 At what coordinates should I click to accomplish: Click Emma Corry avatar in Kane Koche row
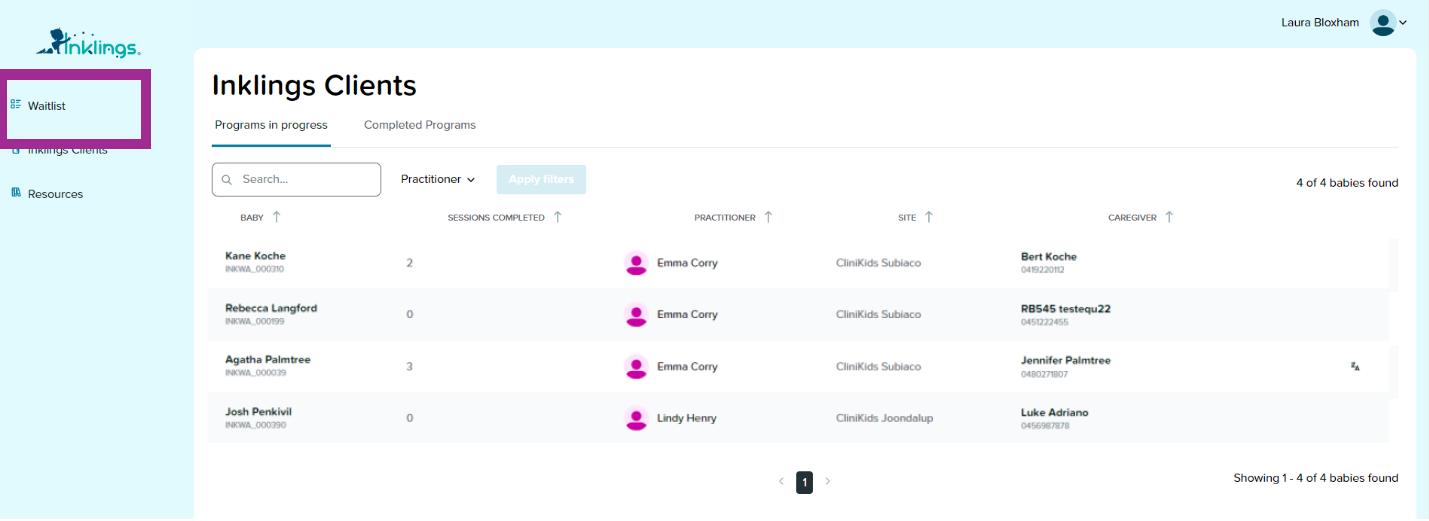click(x=636, y=263)
